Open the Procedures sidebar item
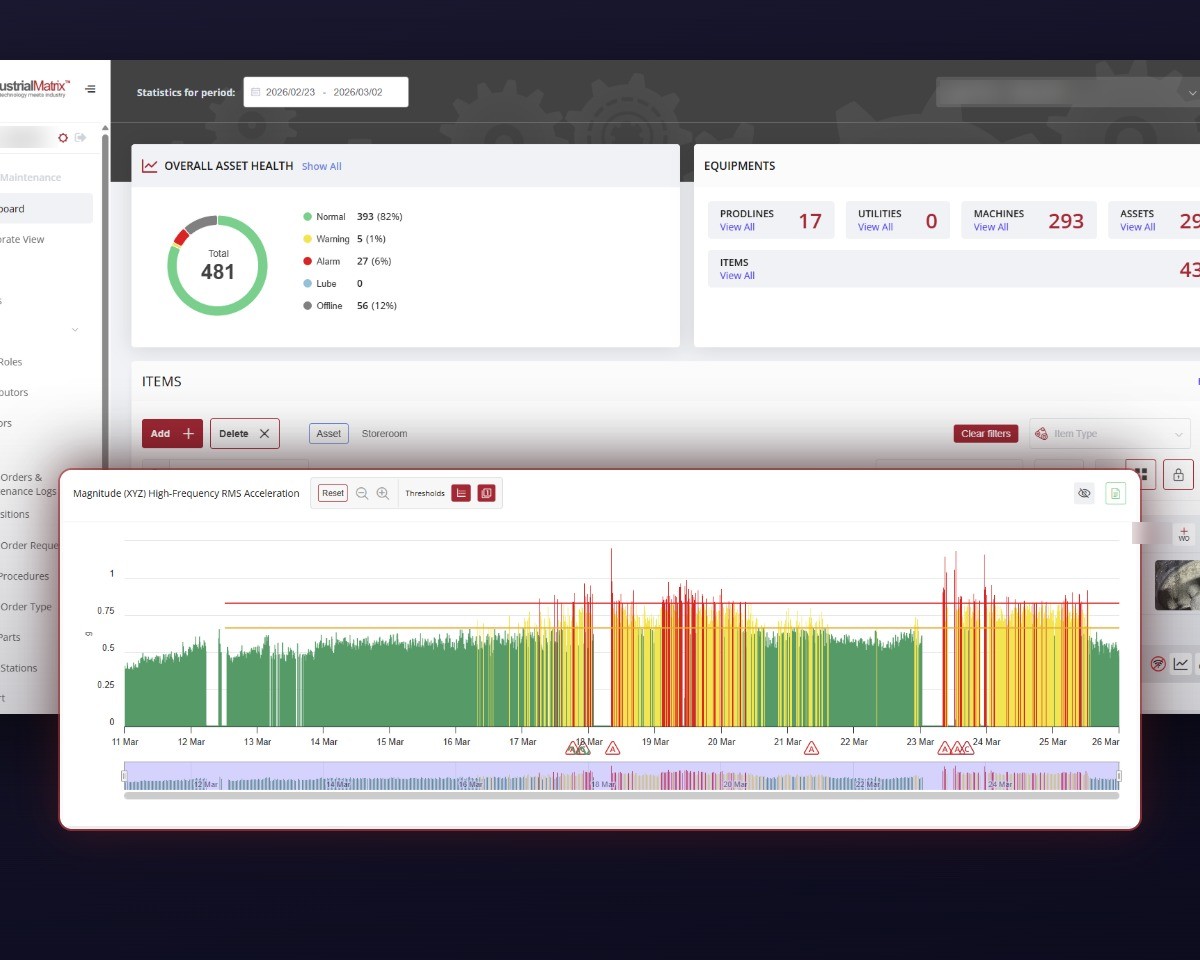The height and width of the screenshot is (960, 1200). point(25,576)
